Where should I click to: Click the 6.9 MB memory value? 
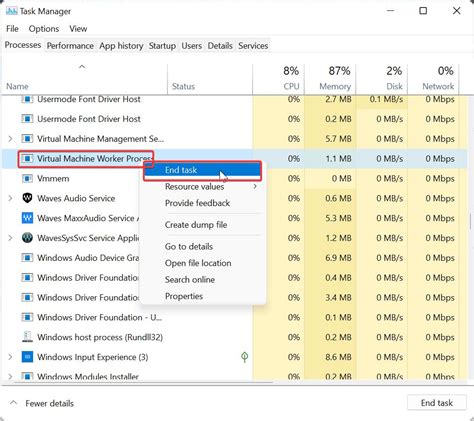(338, 258)
